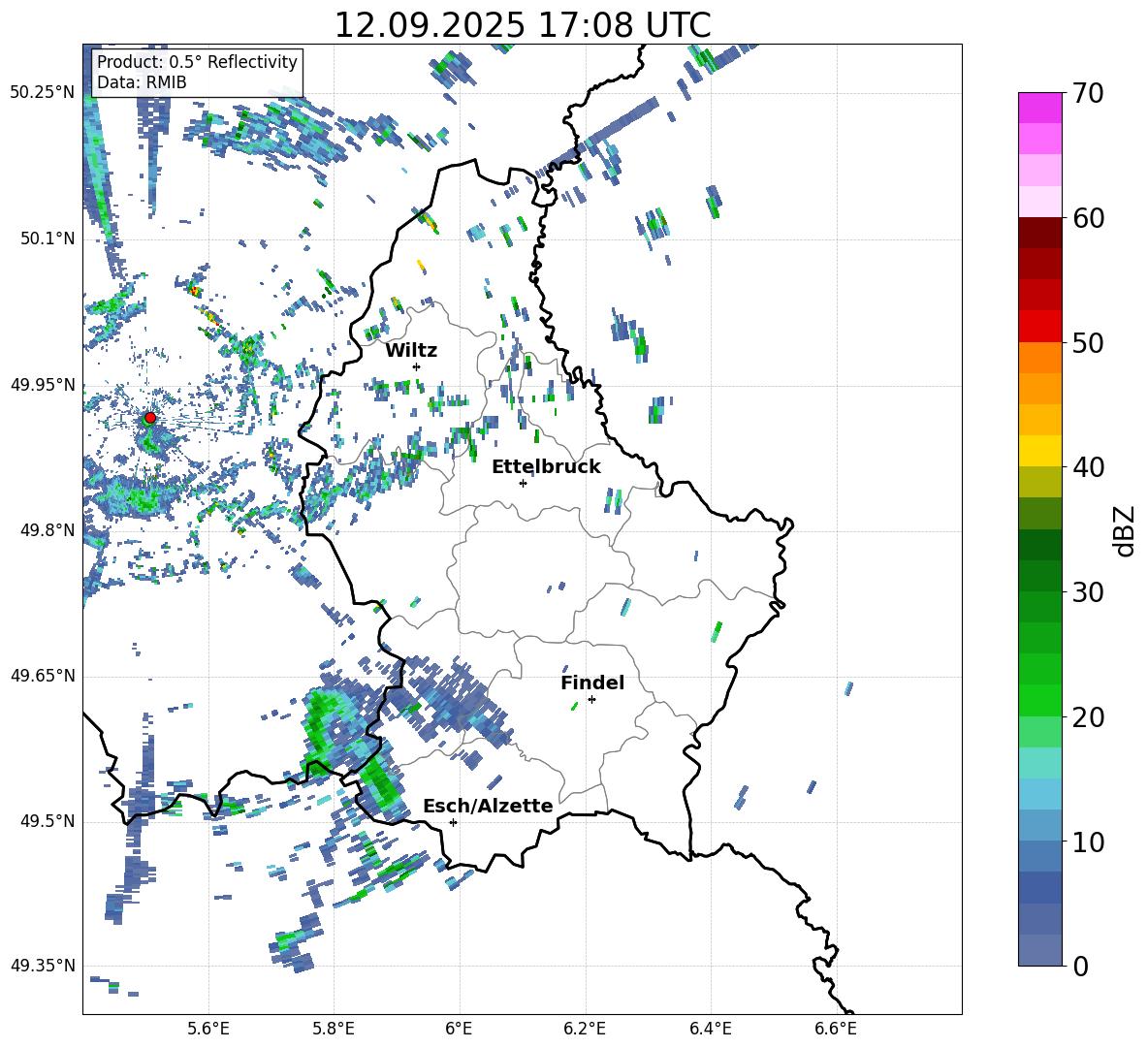Click the 49.5°N latitude label
Viewport: 1148px width, 1048px height.
[x=48, y=821]
